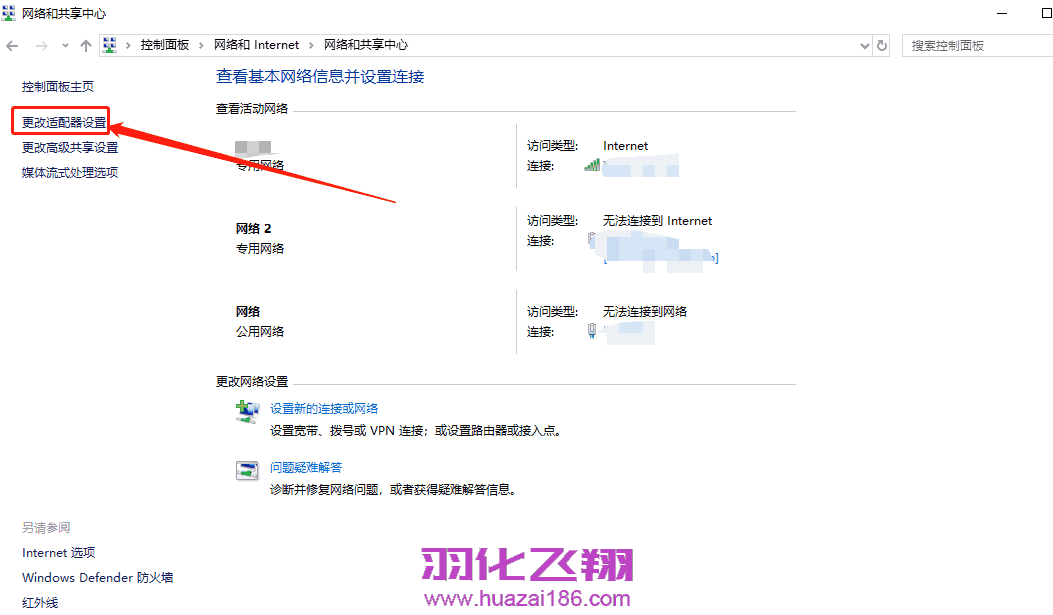Maximize the 网络和共享中心 window

coord(1046,13)
